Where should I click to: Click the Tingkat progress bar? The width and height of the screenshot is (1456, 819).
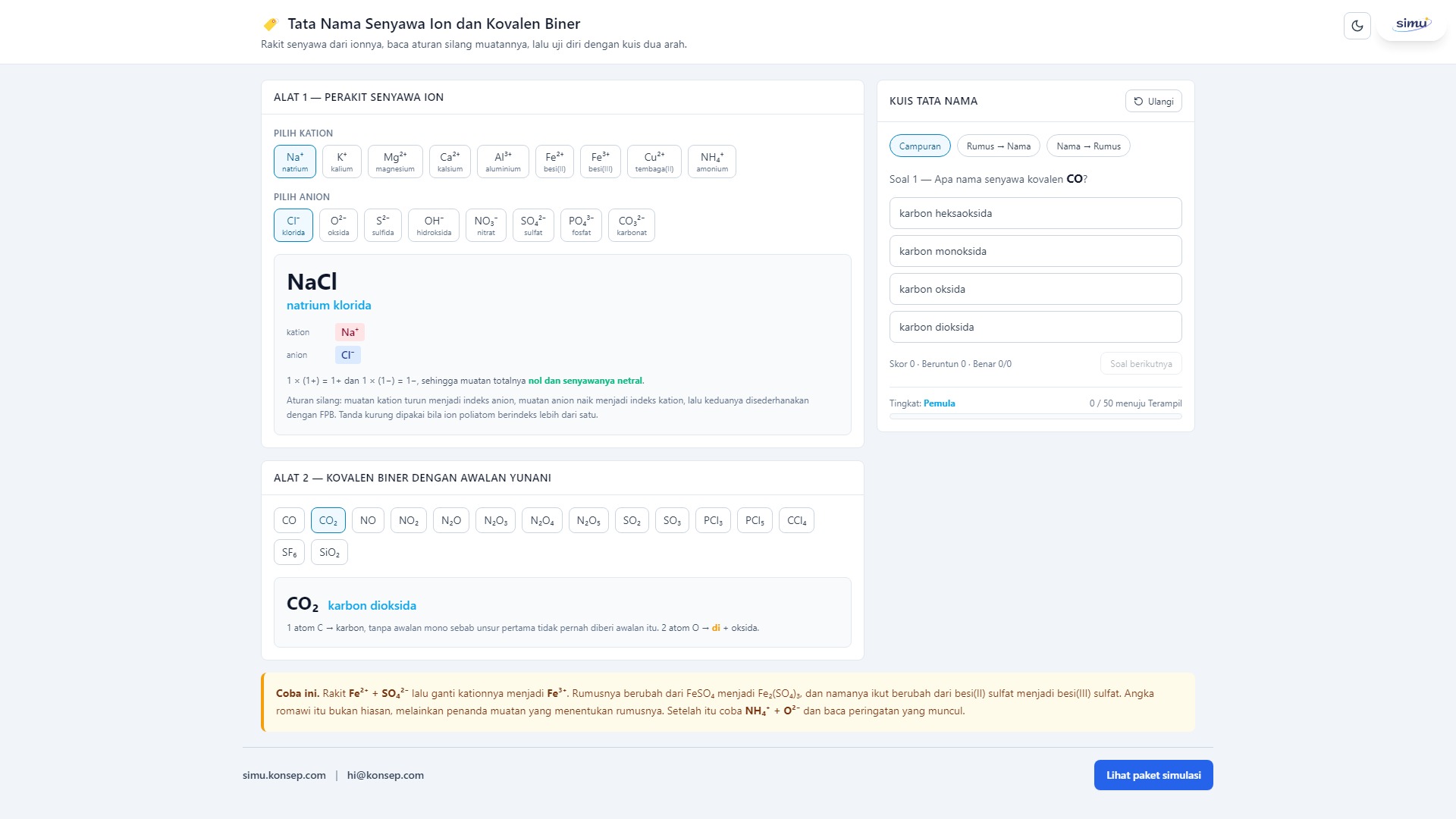pos(1035,416)
